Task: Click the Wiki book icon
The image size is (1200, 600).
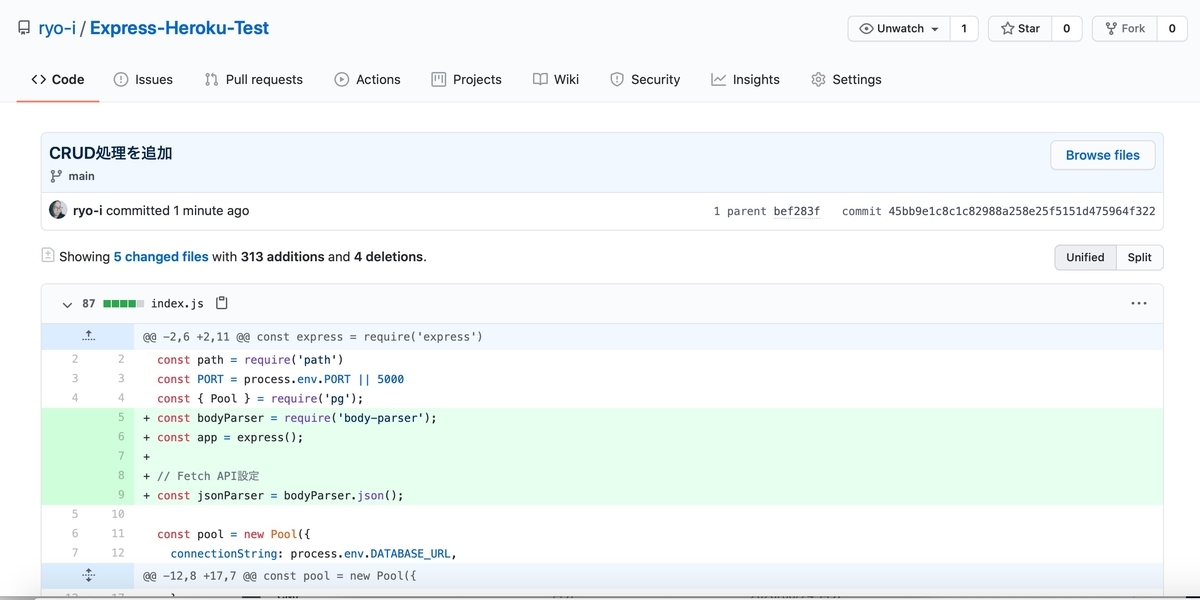Action: pos(540,79)
